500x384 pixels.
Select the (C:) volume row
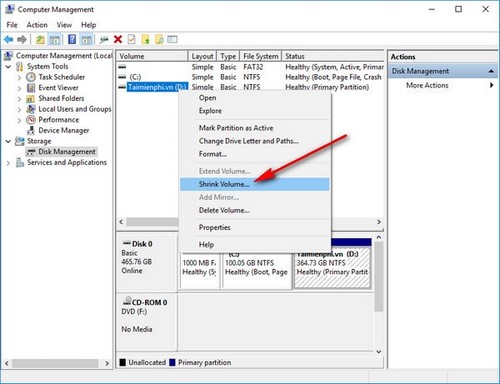250,77
